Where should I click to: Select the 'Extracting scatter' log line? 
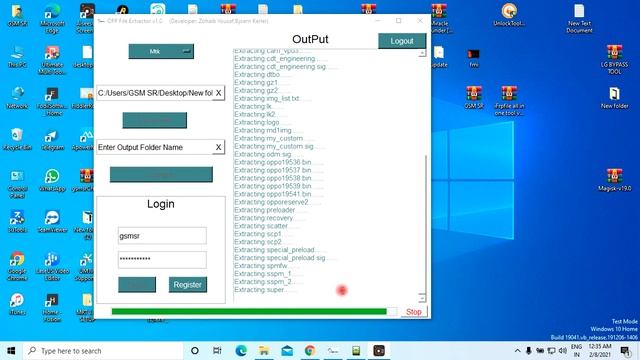267,226
